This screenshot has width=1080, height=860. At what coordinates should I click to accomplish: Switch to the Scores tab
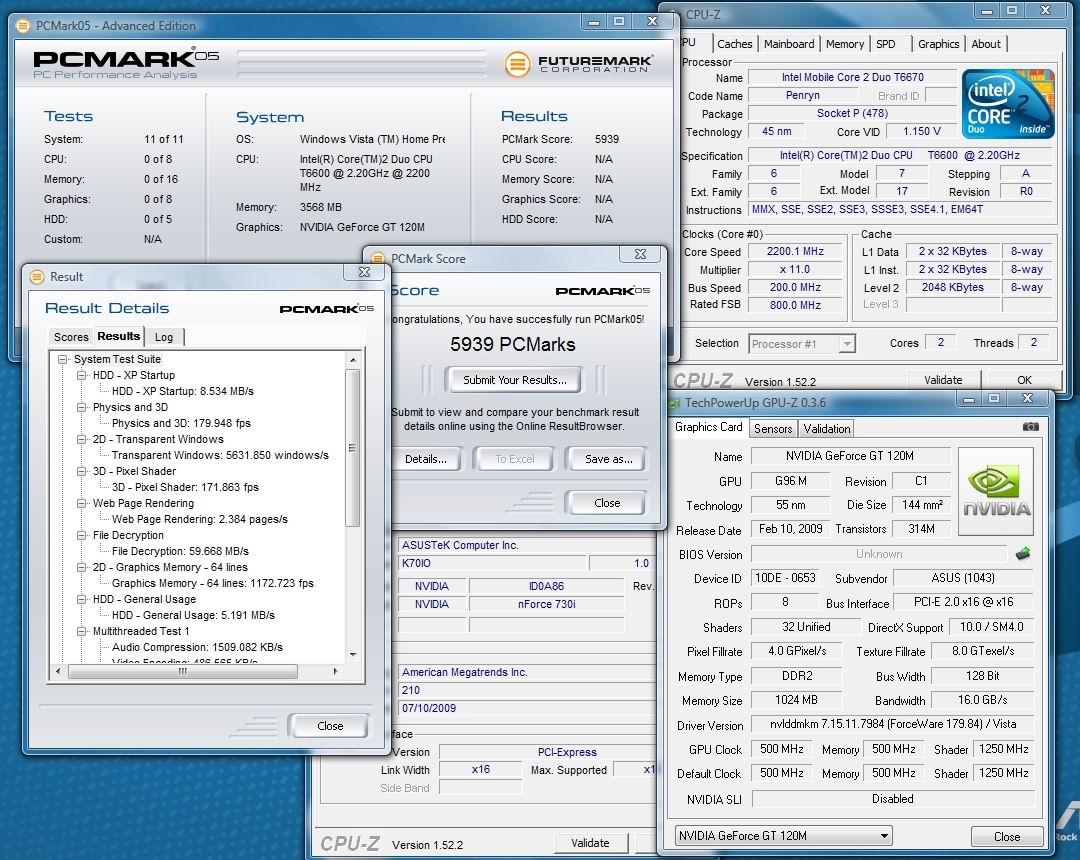click(71, 337)
